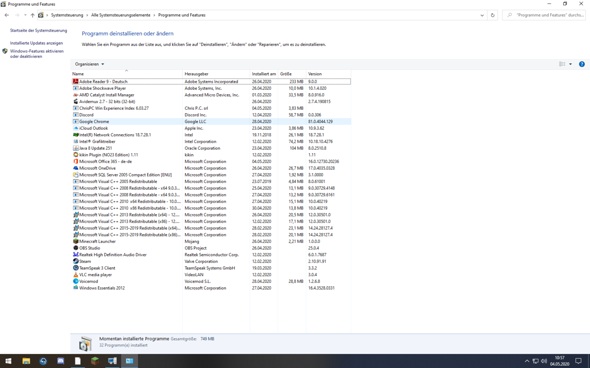Click the Programme und Features breadcrumb
590x368 pixels.
182,15
